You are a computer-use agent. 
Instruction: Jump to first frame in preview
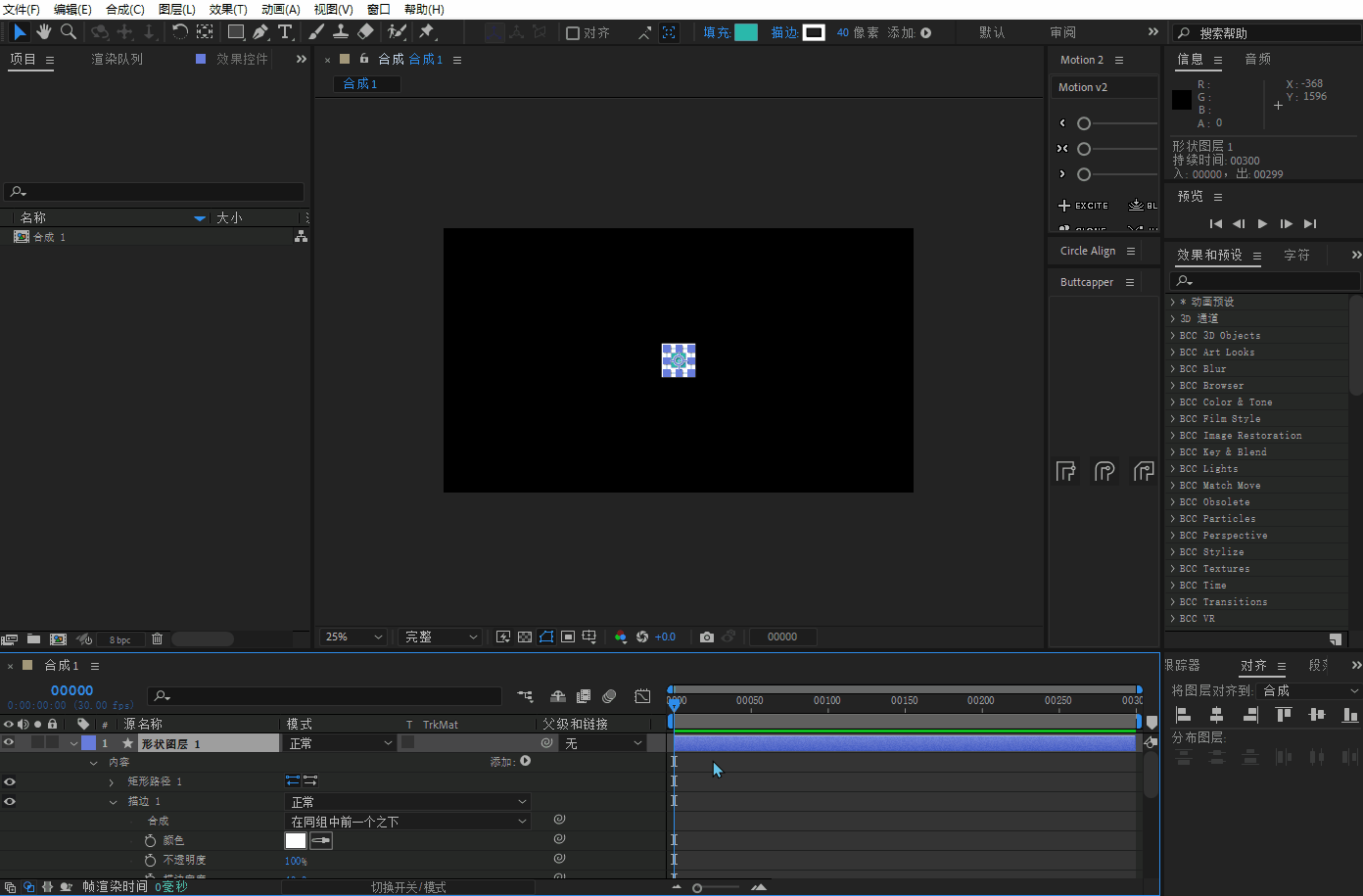click(1215, 223)
